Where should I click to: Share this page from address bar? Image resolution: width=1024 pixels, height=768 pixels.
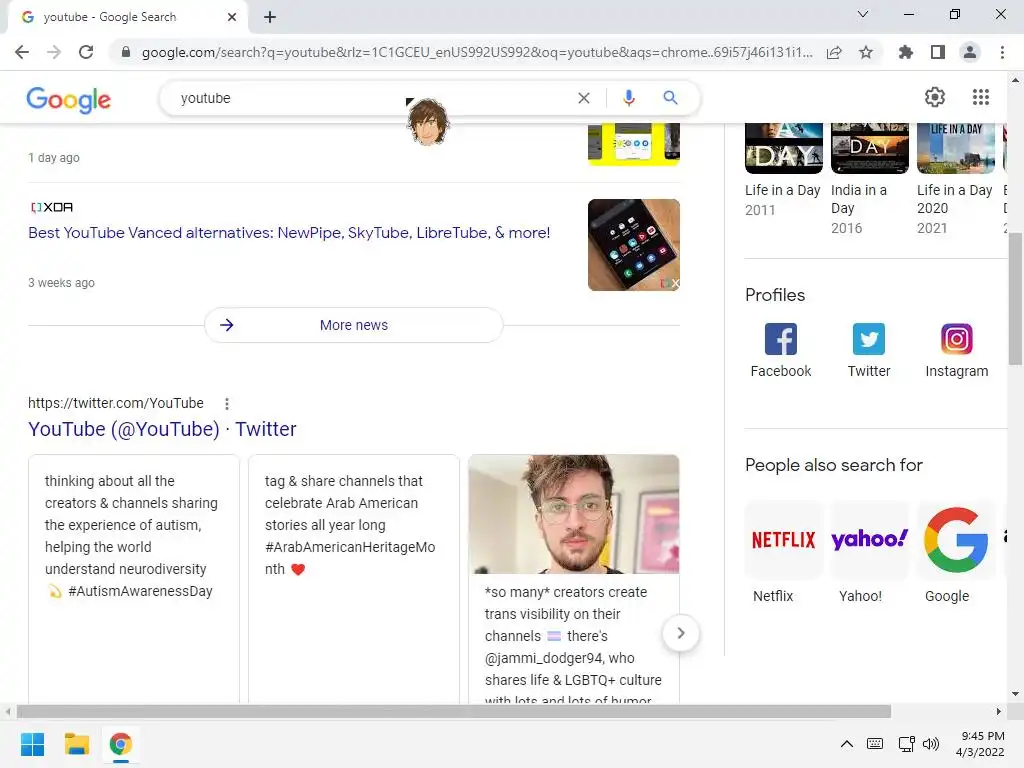(834, 52)
